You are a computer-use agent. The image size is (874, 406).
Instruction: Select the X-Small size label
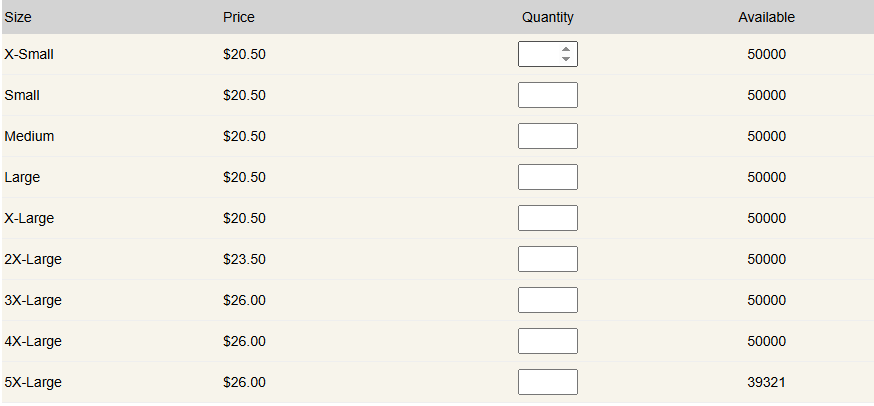(x=29, y=54)
